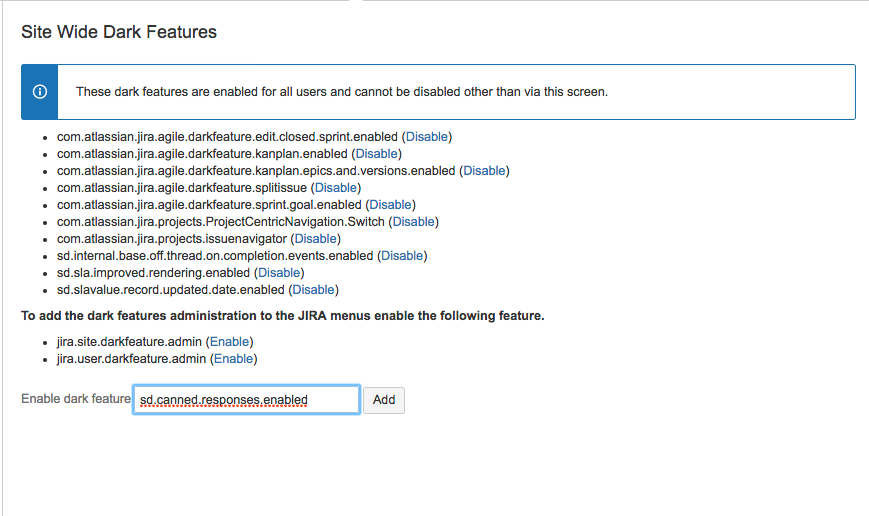Click the bold JIRA menus instruction text
This screenshot has width=869, height=516.
[283, 316]
